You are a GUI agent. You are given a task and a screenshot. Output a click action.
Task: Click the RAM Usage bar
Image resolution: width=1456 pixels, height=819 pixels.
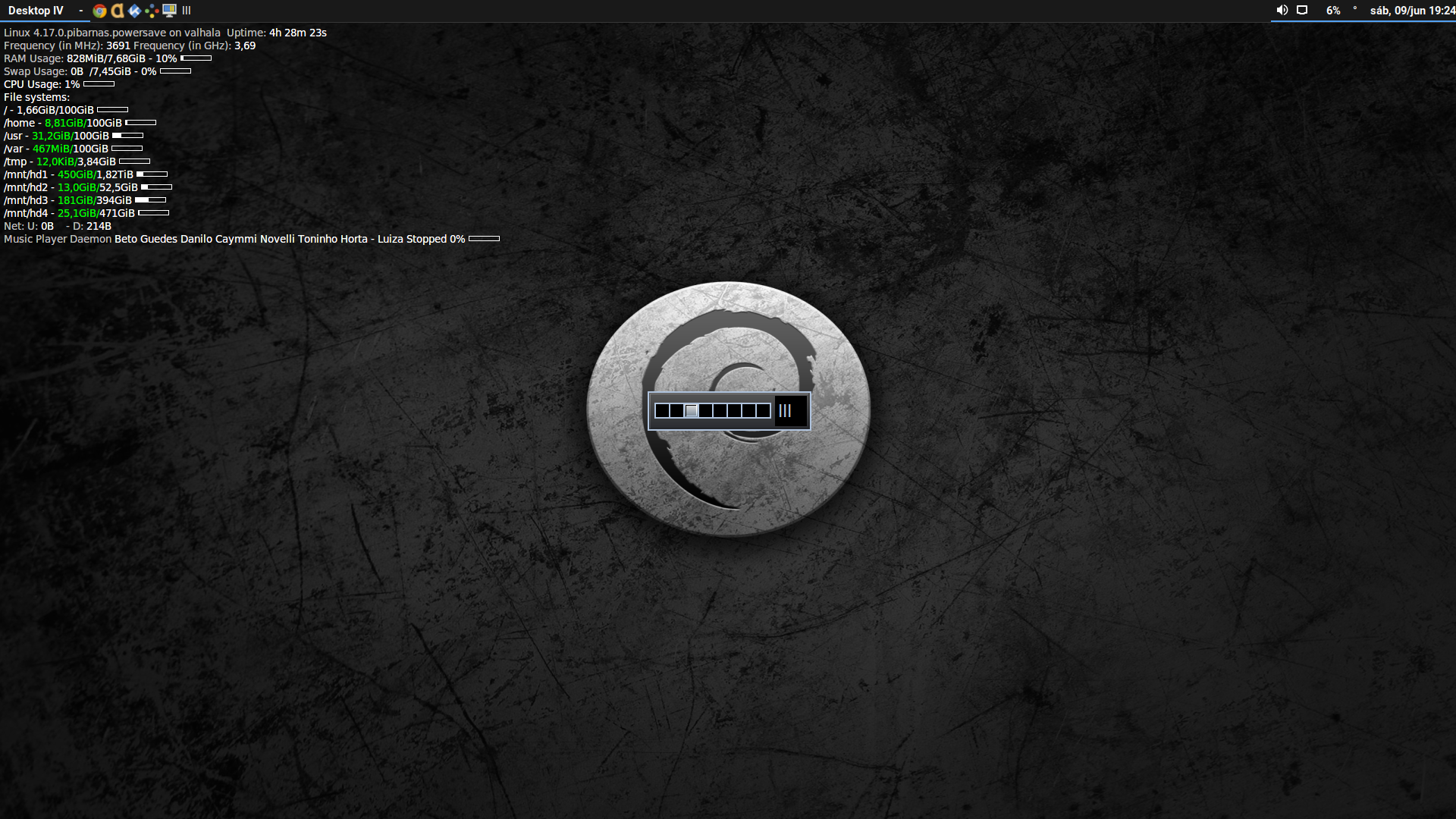[196, 58]
